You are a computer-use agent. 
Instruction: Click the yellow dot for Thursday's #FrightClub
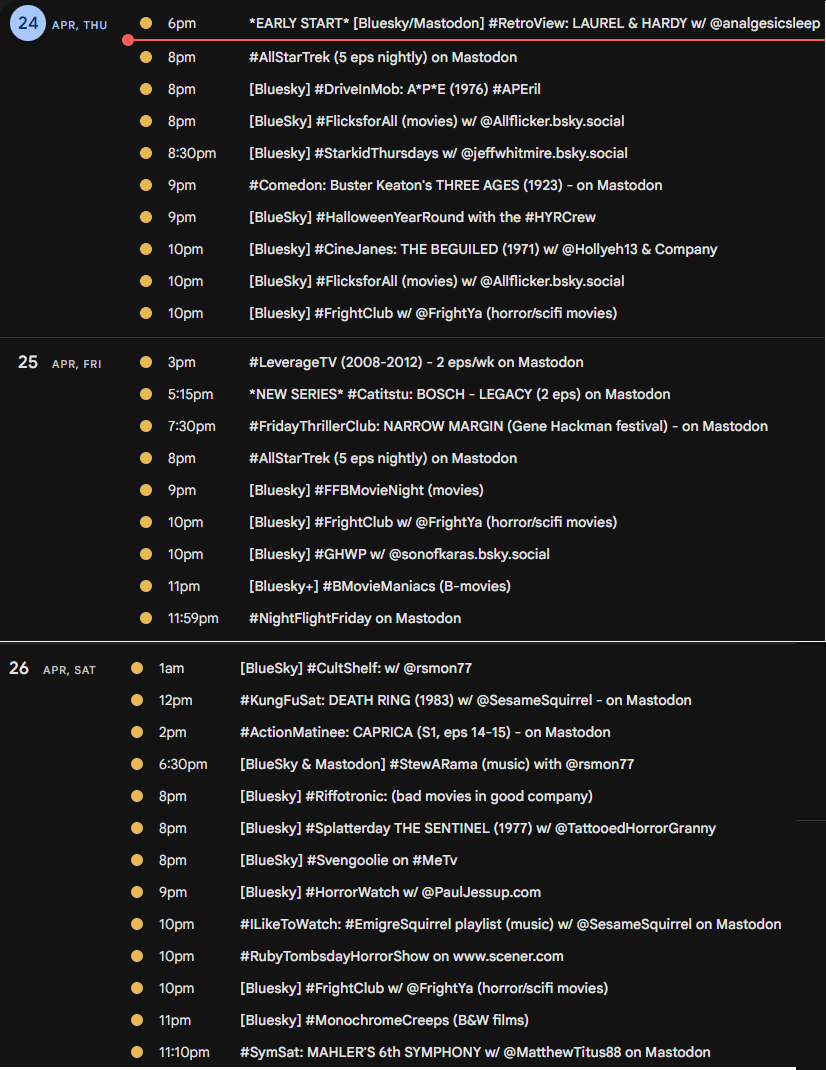(x=146, y=314)
